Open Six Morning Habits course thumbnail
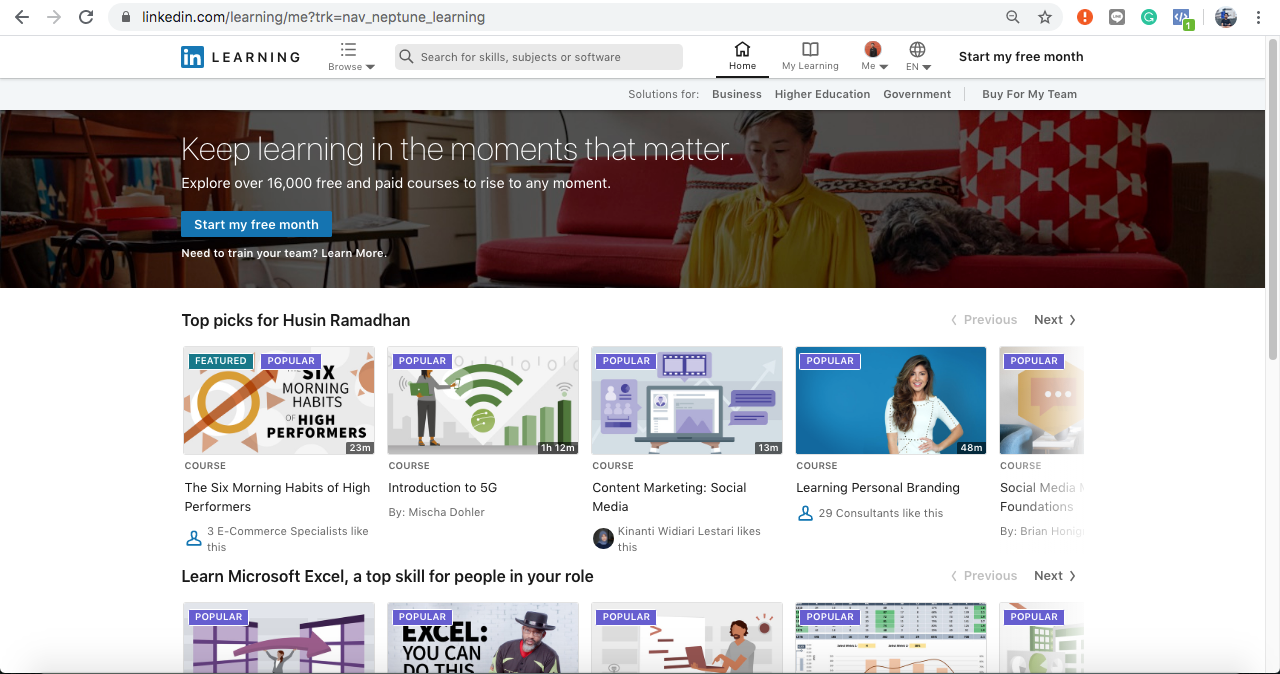Screen dimensions: 1280x674 click(279, 401)
